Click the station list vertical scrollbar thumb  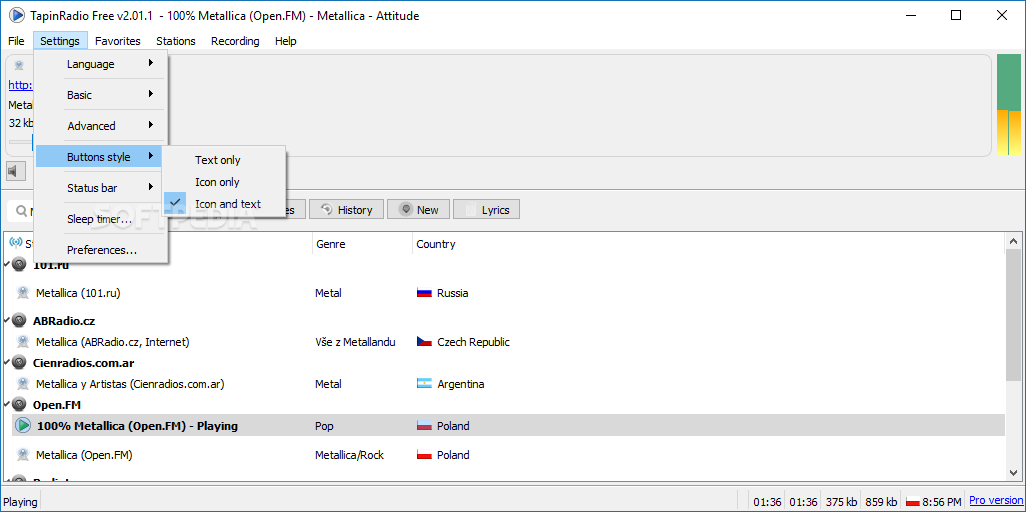point(1013,316)
